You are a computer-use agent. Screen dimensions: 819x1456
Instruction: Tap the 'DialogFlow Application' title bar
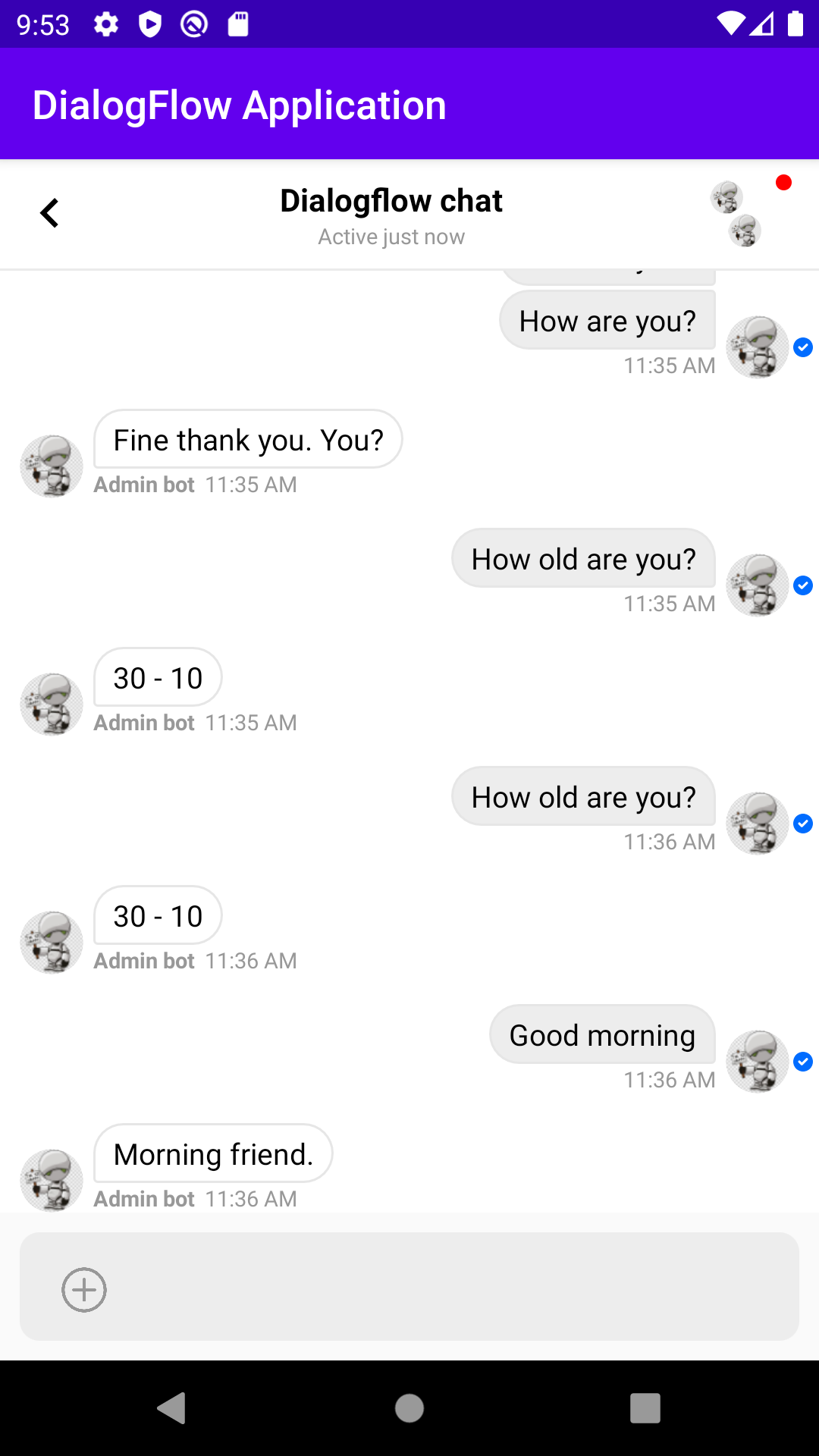239,104
